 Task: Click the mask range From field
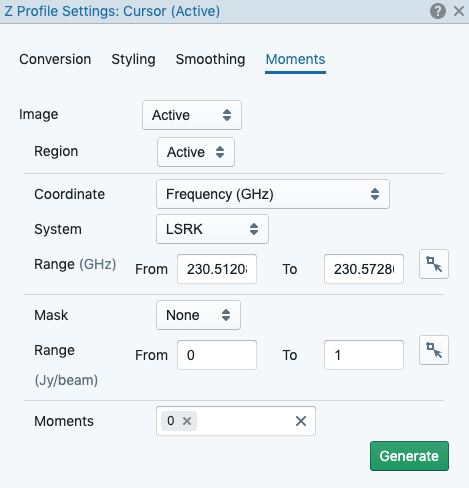(x=217, y=355)
